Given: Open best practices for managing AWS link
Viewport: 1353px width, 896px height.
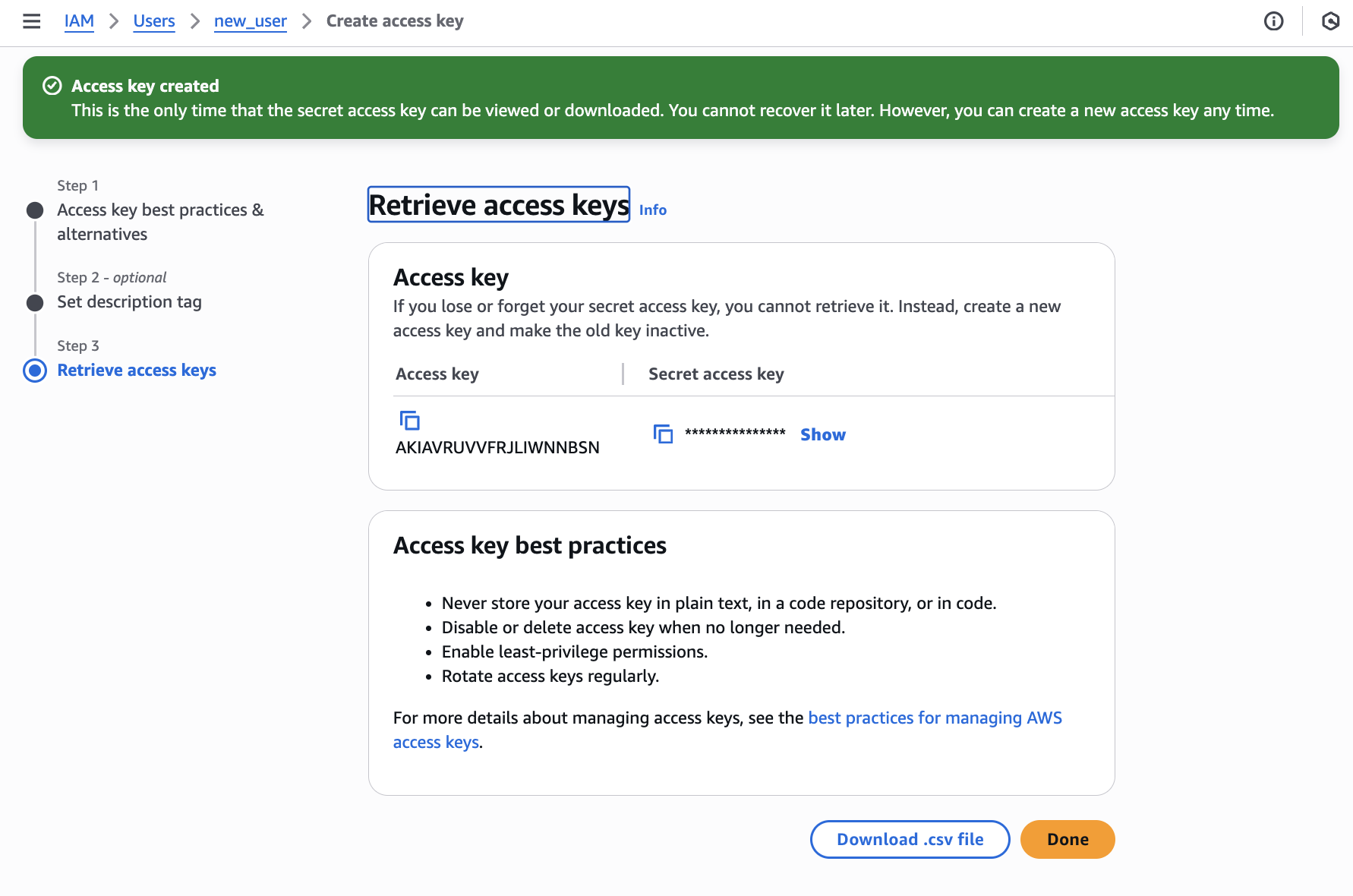Looking at the screenshot, I should pos(934,718).
